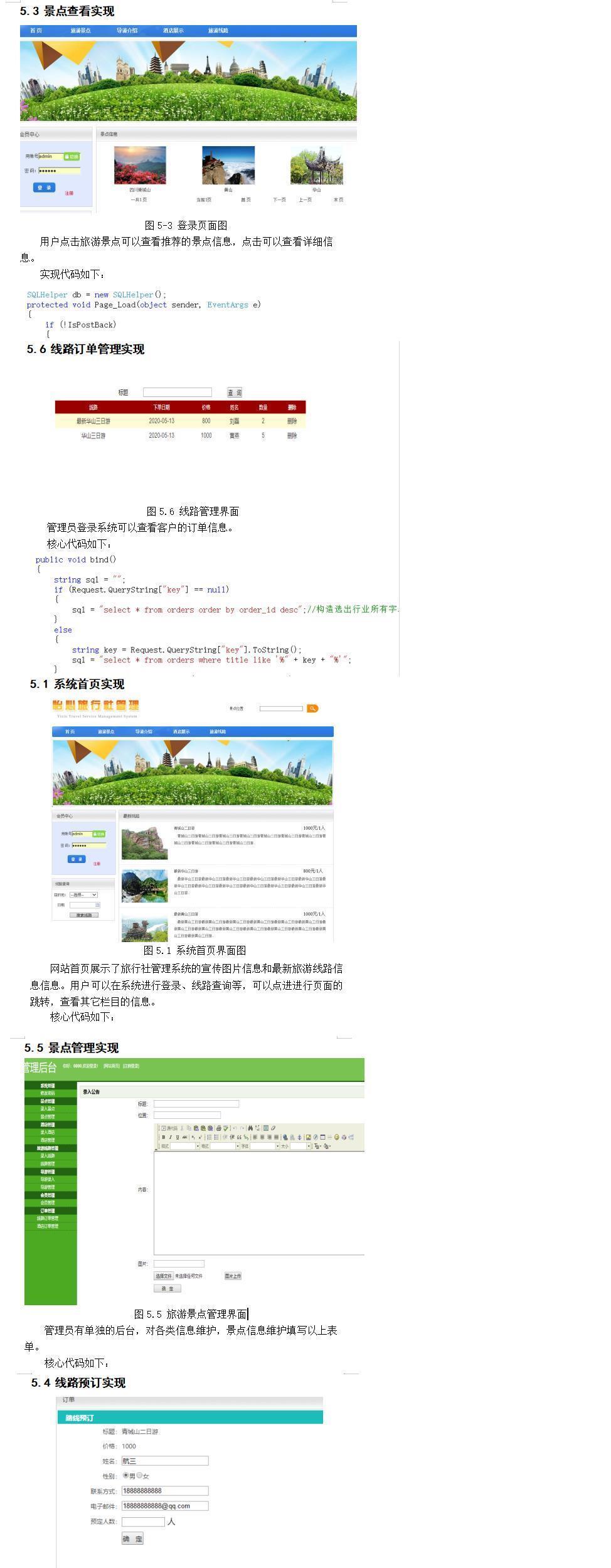Click green 切换 icon in section 5.1 login

point(99,834)
